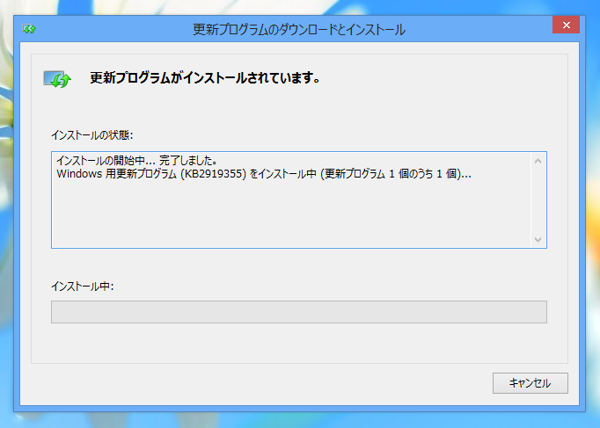Click the line インストールの開始中... 完了しました。

(137, 160)
